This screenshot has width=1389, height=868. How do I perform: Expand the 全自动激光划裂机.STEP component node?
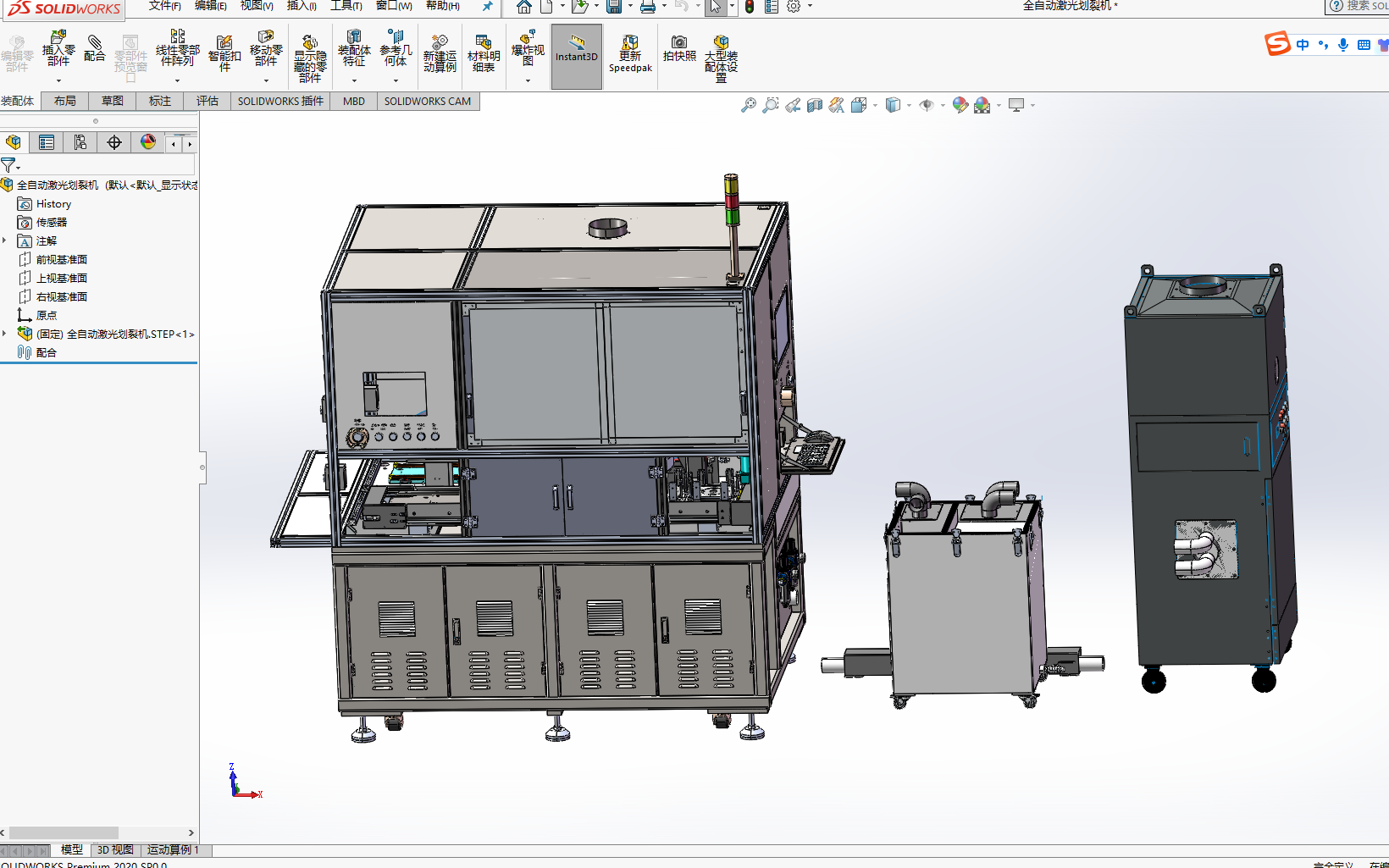pyautogui.click(x=5, y=334)
